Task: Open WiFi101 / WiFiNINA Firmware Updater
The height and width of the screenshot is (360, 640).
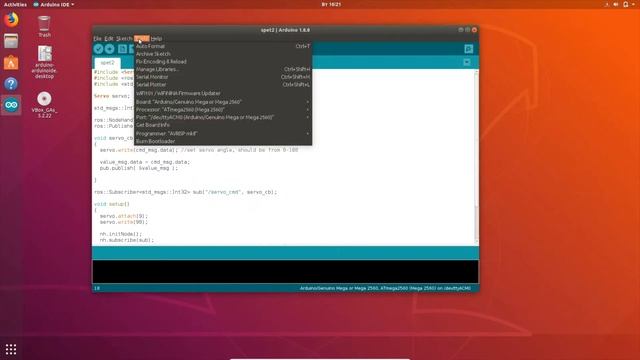Action: click(223, 93)
